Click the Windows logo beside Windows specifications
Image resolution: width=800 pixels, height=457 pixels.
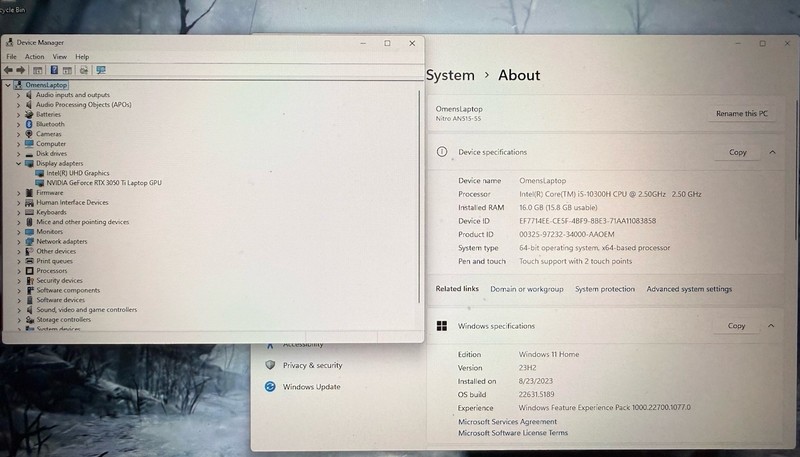pos(442,326)
